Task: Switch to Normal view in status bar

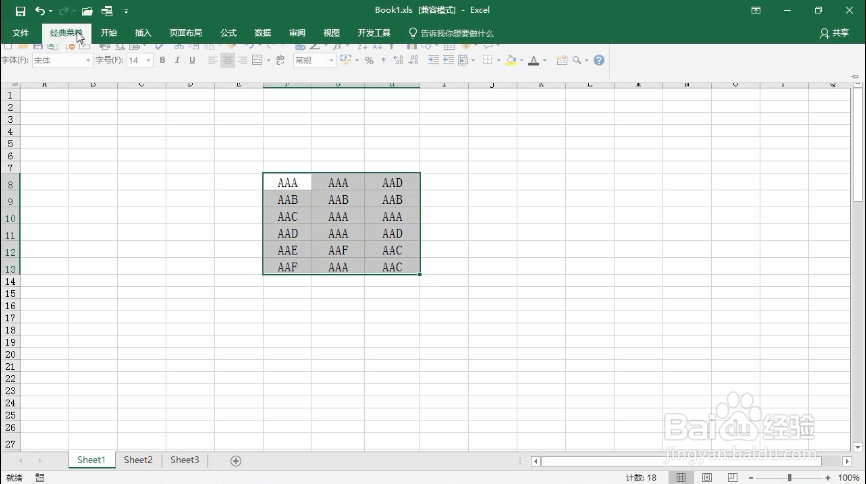Action: tap(681, 477)
